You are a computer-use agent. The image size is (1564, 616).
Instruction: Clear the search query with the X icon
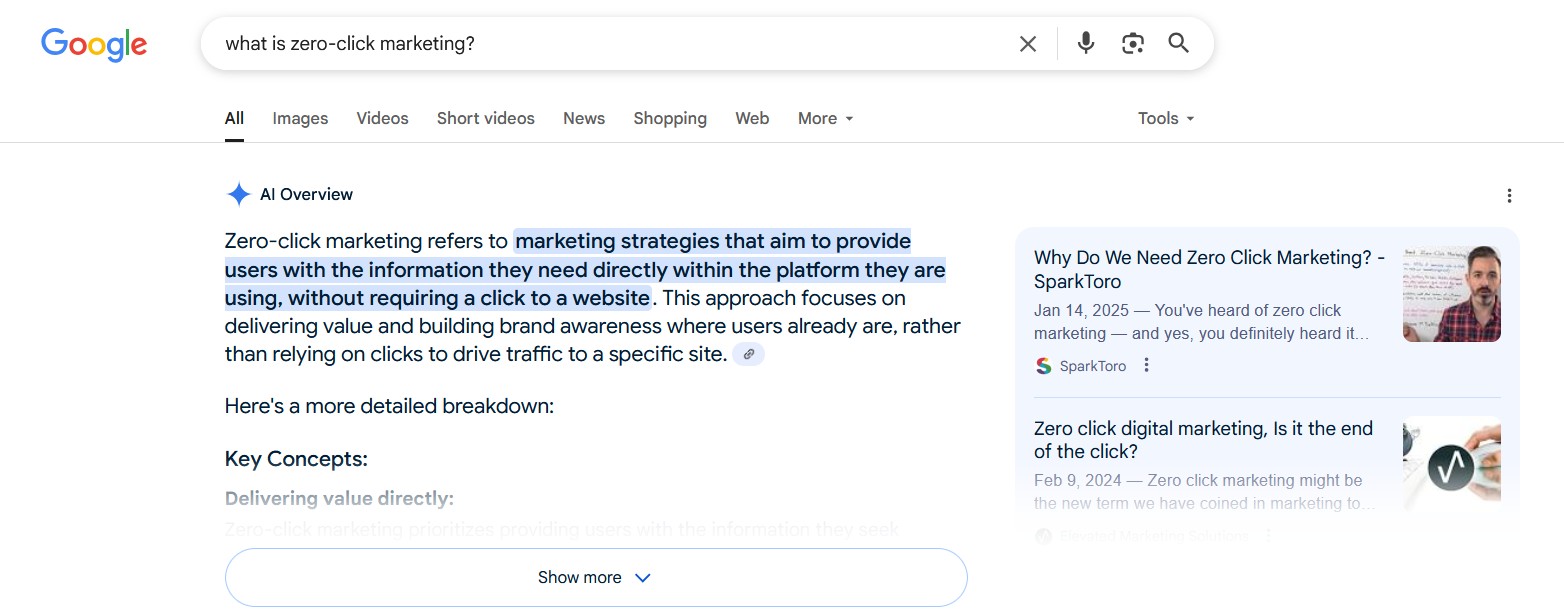point(1028,44)
